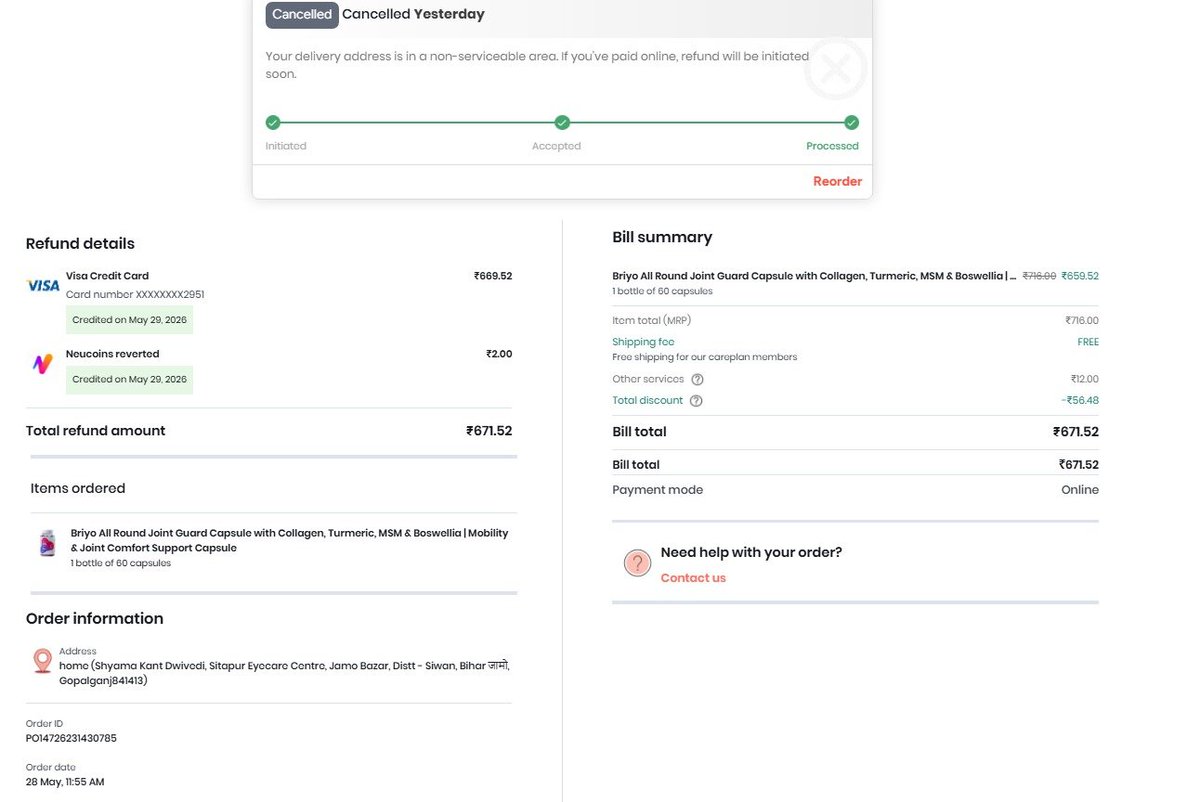Click the Total discount help icon

(x=696, y=401)
